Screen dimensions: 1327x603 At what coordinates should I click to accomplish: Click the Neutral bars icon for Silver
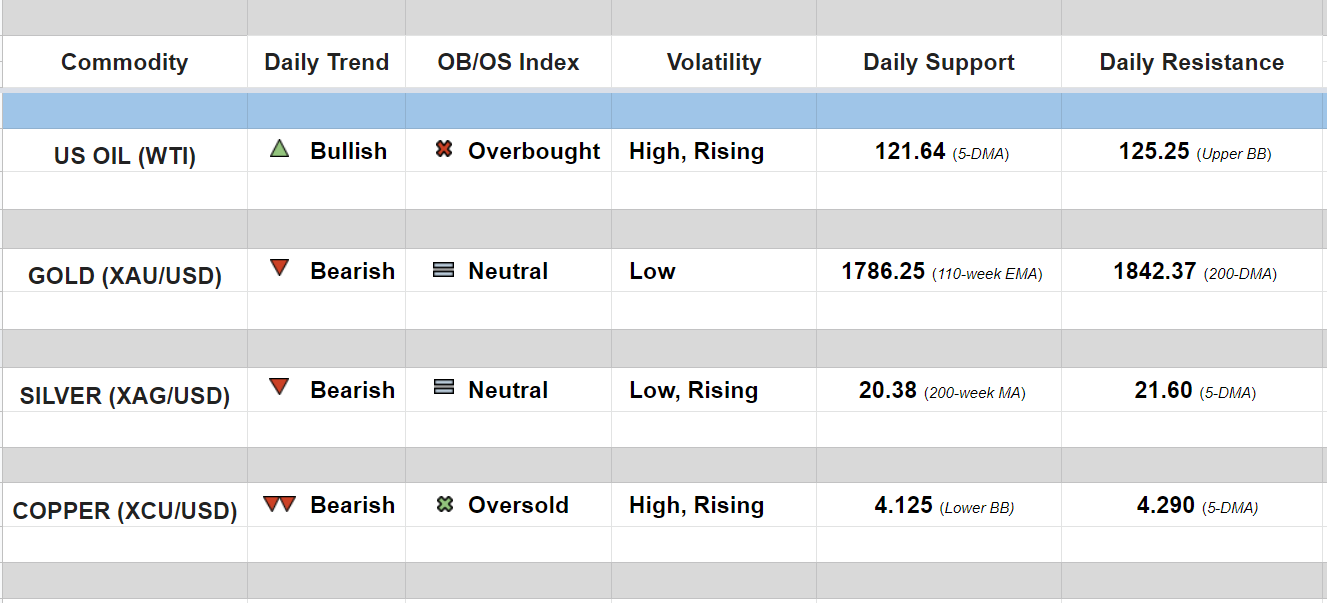444,388
